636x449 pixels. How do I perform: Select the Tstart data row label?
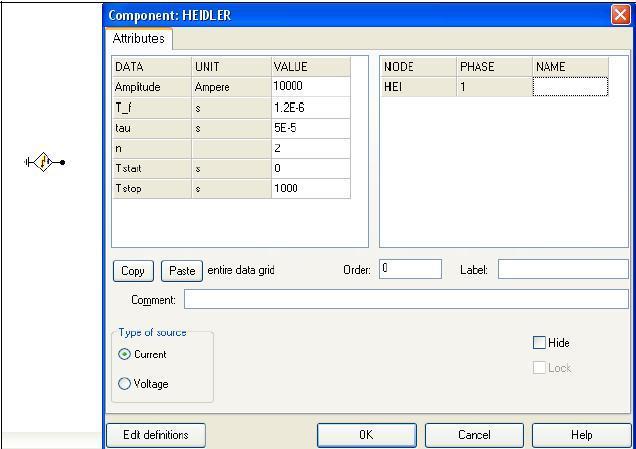pyautogui.click(x=151, y=168)
